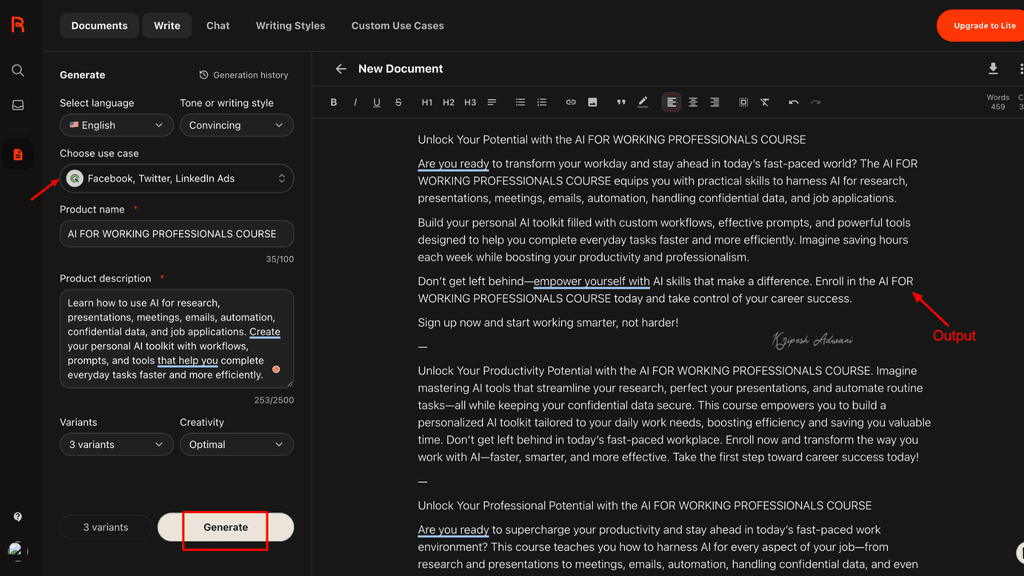Screen dimensions: 1024x576
Task: Align text right
Action: point(714,103)
